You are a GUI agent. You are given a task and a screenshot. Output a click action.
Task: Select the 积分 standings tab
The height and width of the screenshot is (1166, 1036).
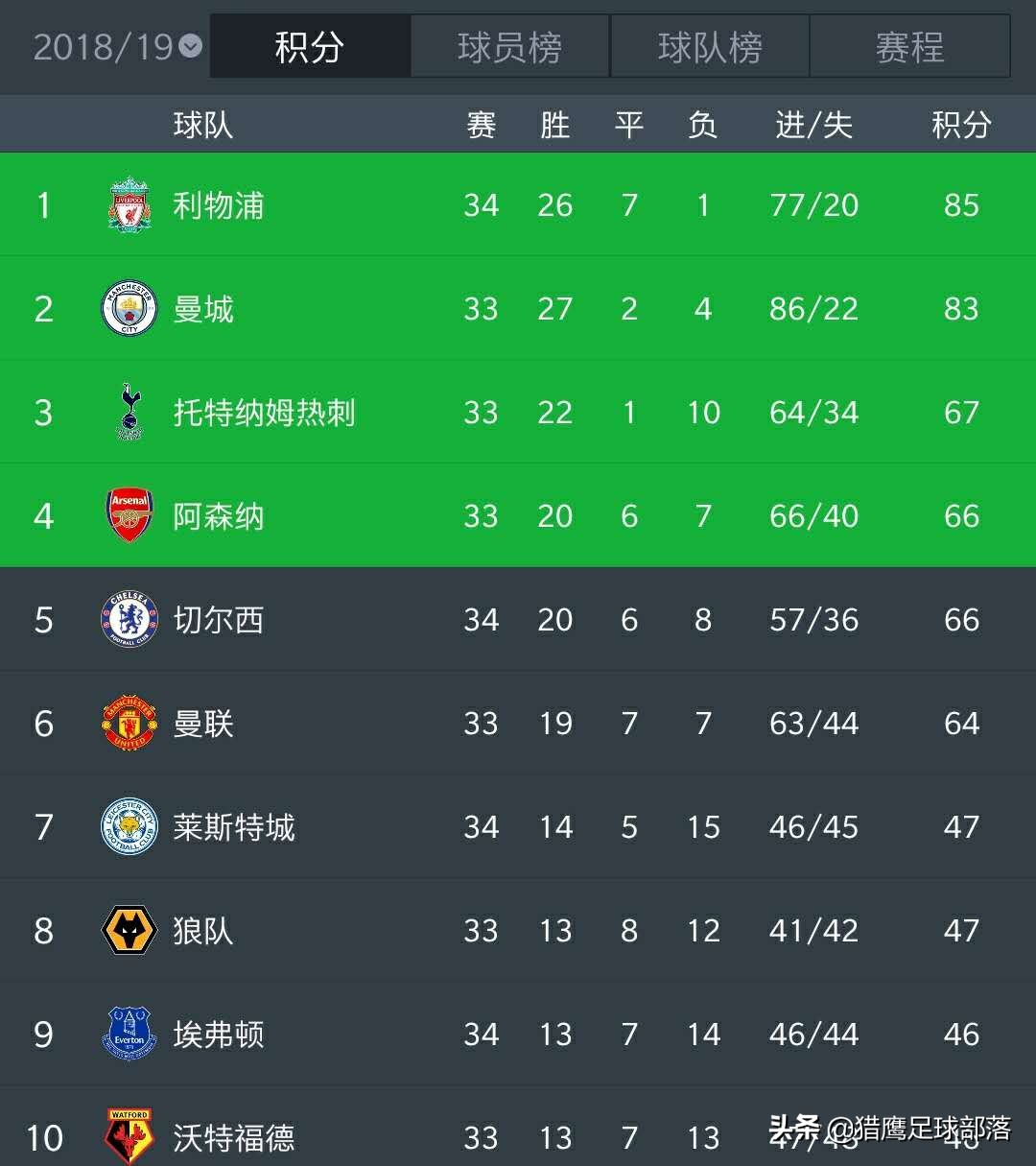point(310,46)
